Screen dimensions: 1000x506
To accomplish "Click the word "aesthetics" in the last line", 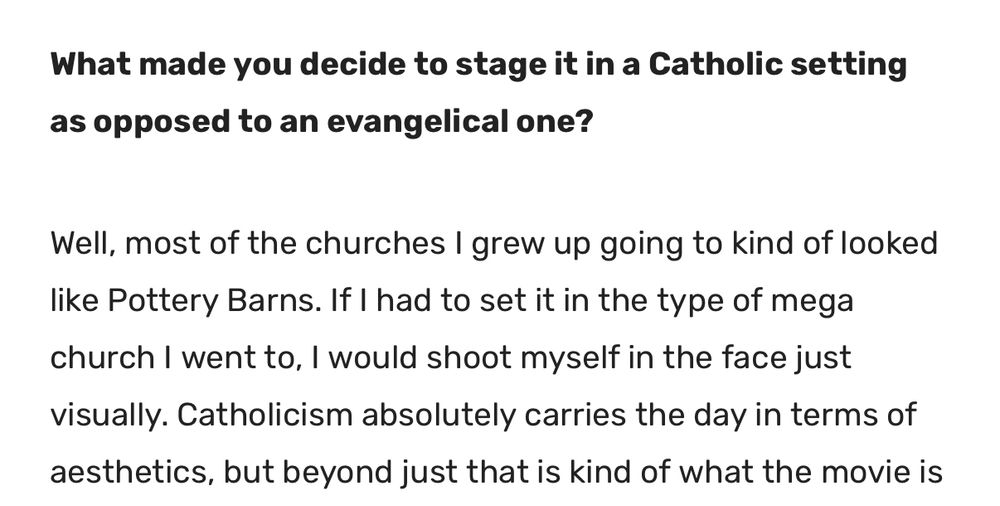I will pyautogui.click(x=130, y=470).
